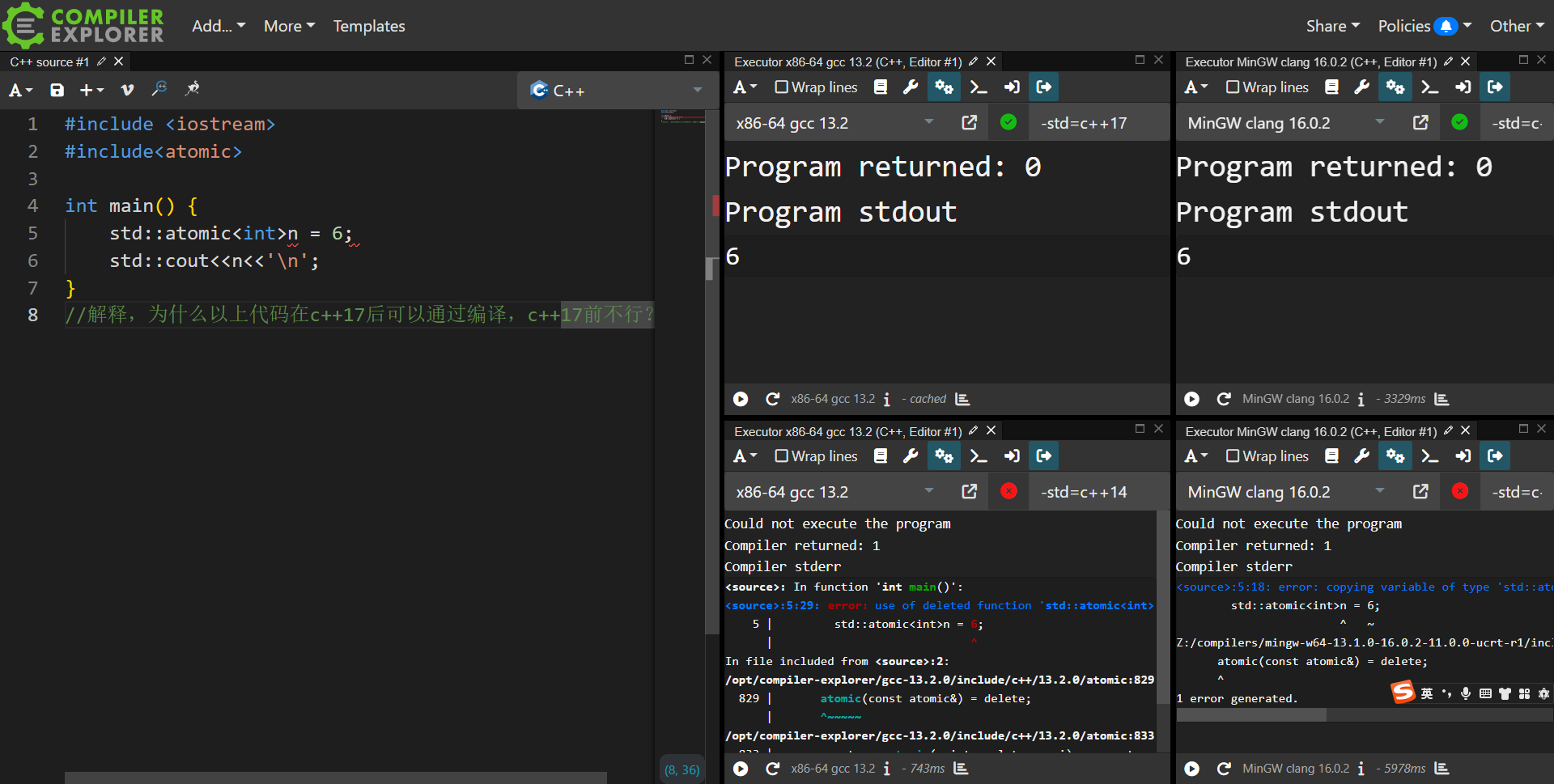Click wrench overrides icon in top gcc executor
This screenshot has height=784, width=1554.
click(911, 87)
